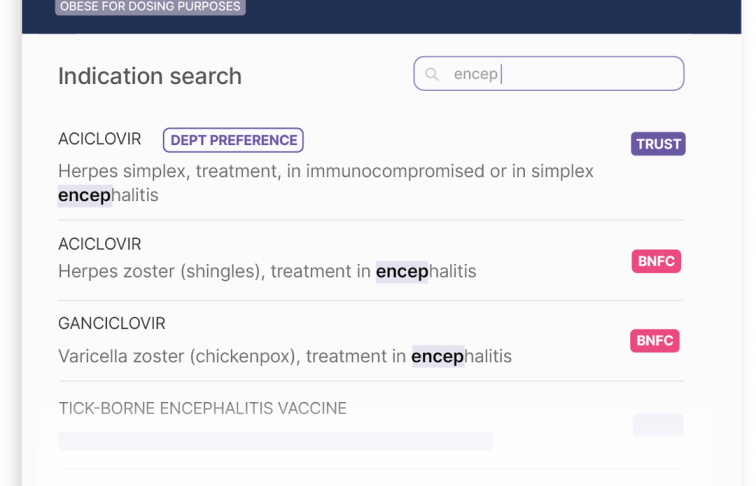Open the GANCICLOVIR result
Image resolution: width=756 pixels, height=486 pixels.
tap(112, 324)
